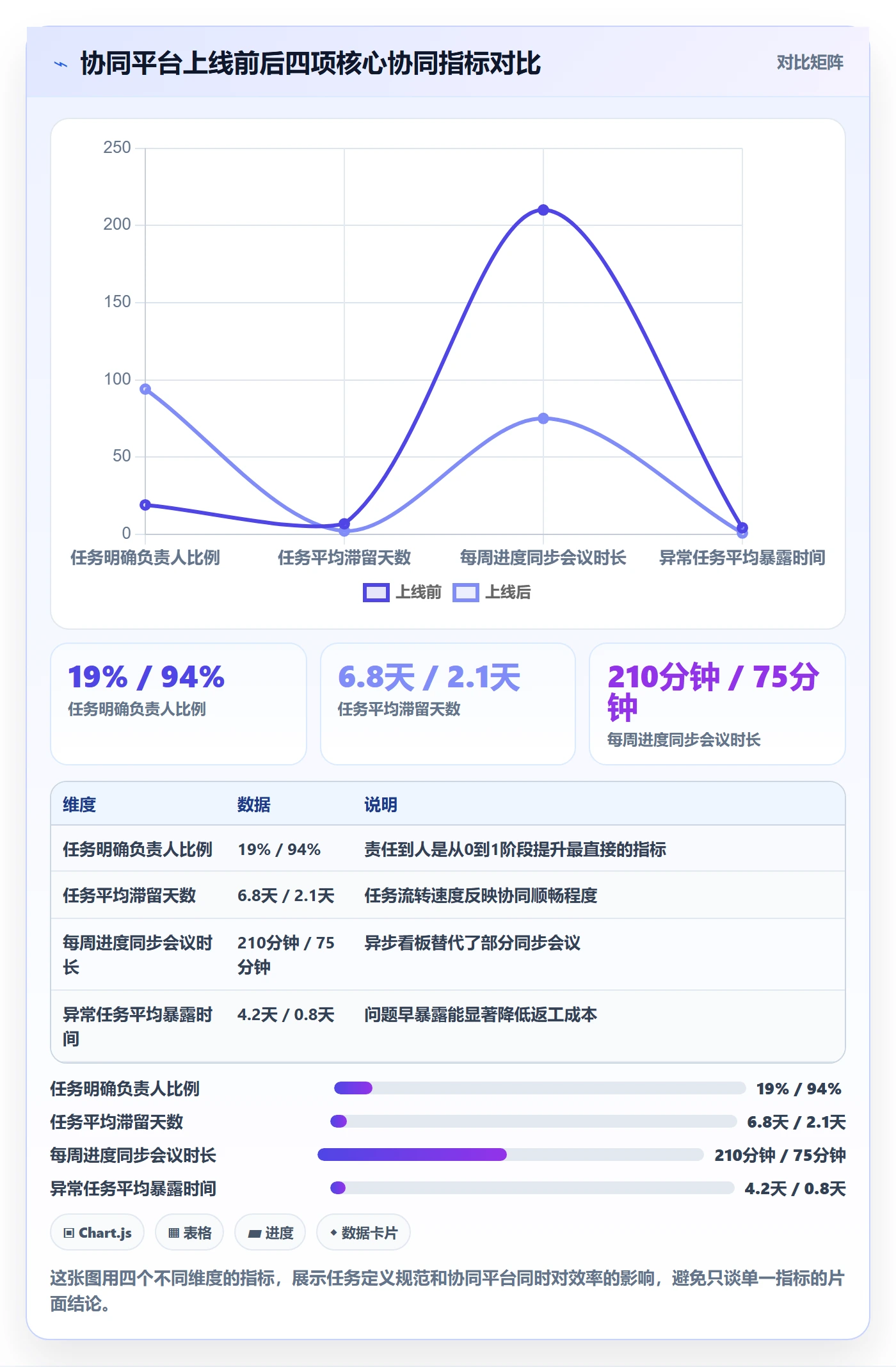
Task: Click the 任务明确负责人比例 progress bar
Action: point(540,1088)
